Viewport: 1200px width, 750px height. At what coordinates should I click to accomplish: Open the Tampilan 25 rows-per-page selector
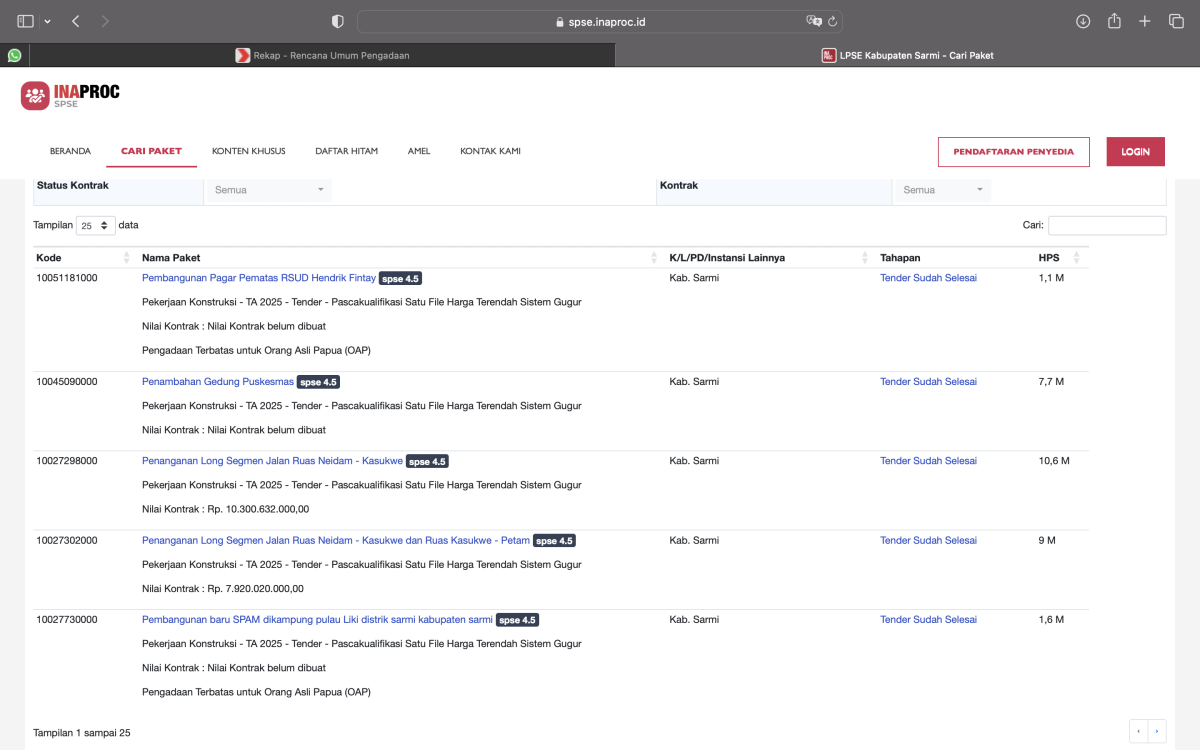[x=96, y=226]
